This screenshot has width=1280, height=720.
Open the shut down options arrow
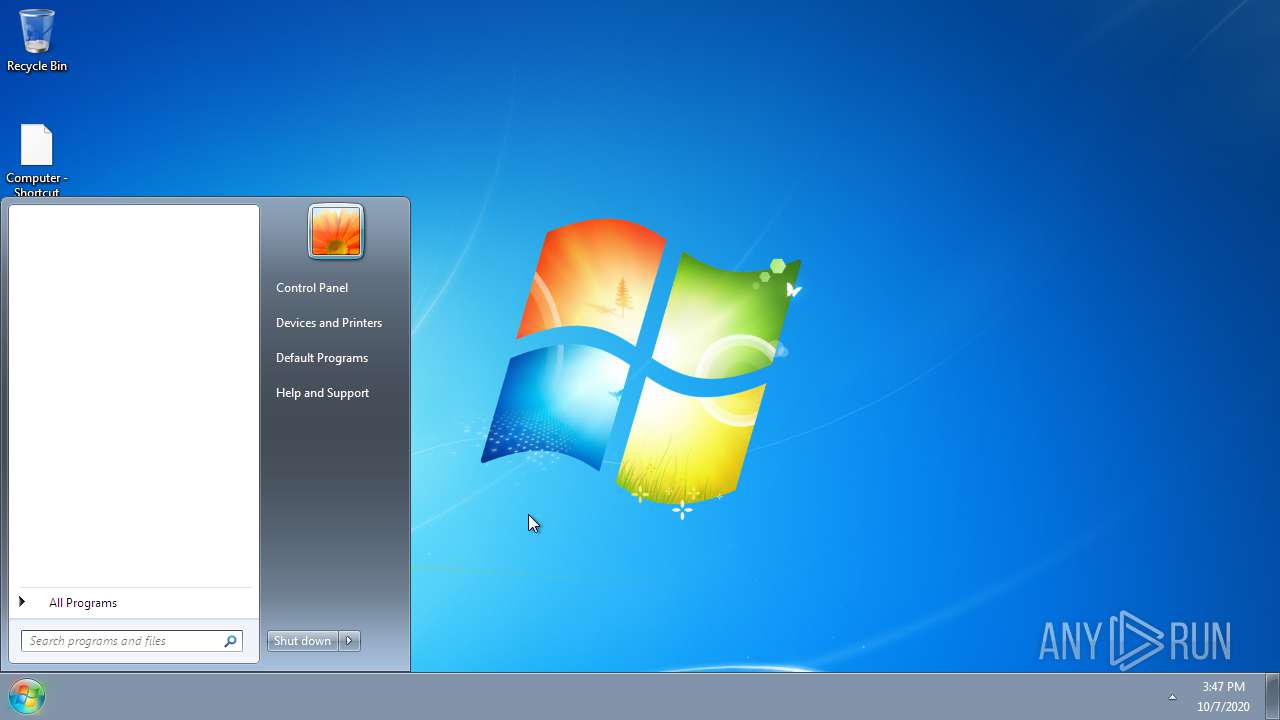point(350,641)
